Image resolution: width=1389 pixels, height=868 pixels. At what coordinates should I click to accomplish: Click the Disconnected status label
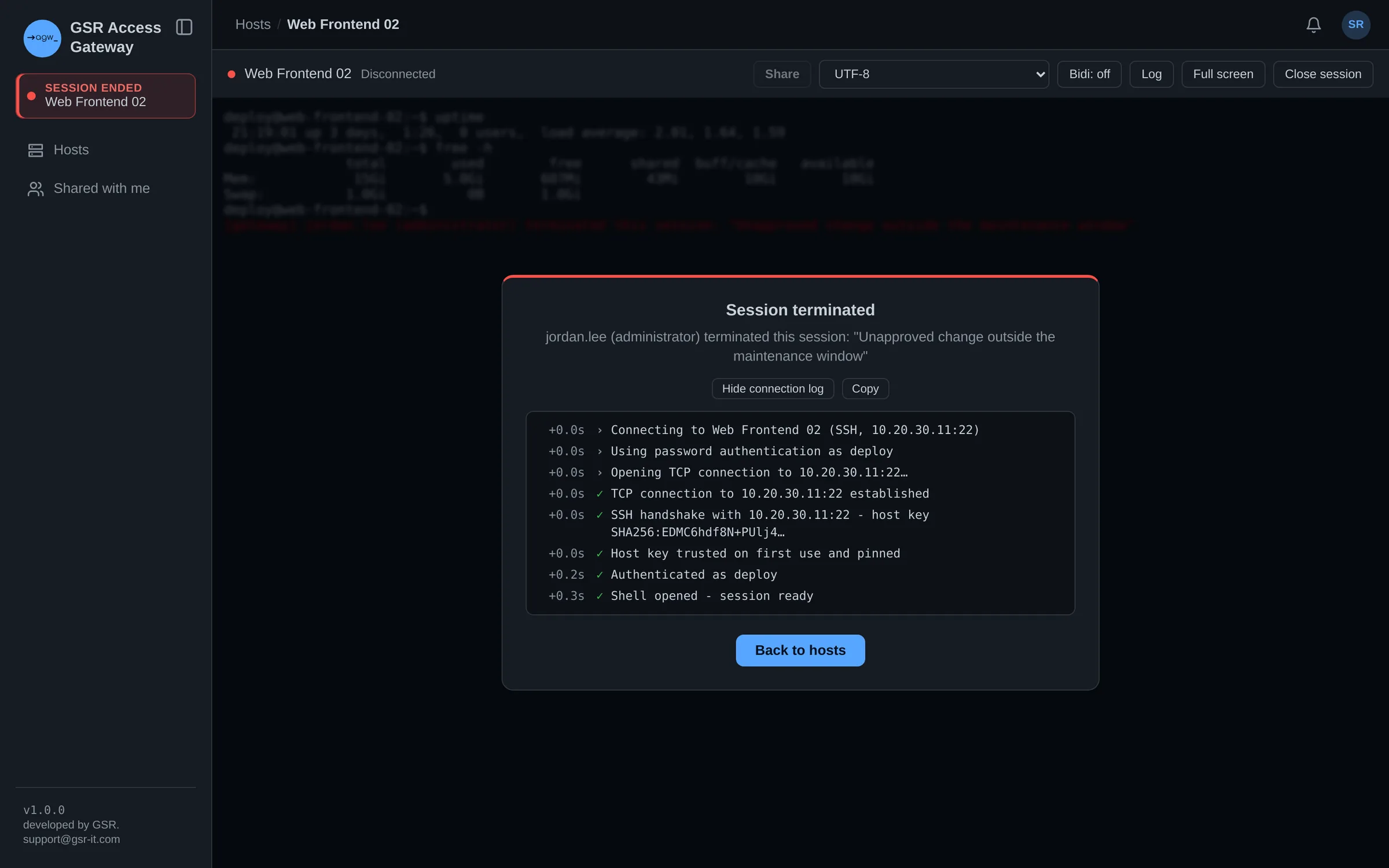398,74
